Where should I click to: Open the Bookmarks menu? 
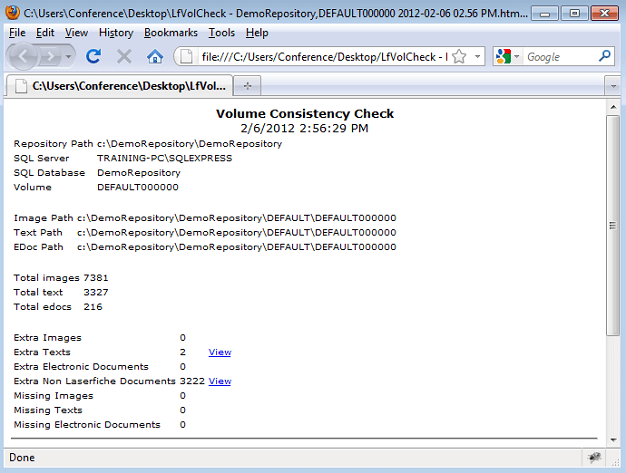coord(170,33)
